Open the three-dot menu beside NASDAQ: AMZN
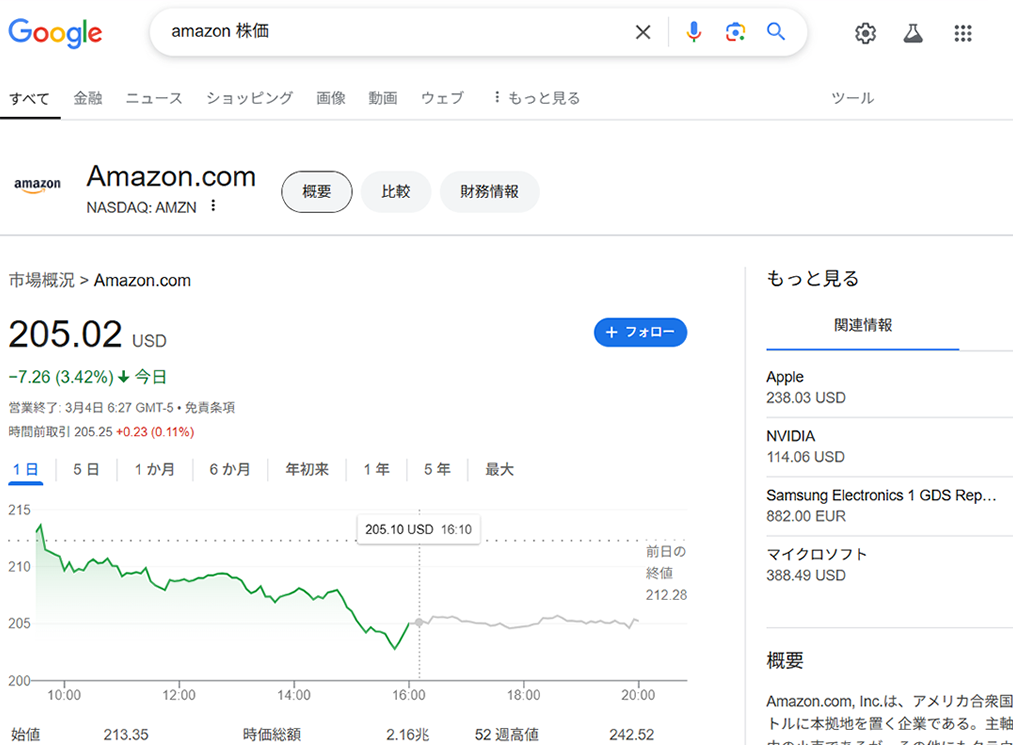Image resolution: width=1013 pixels, height=745 pixels. point(213,206)
